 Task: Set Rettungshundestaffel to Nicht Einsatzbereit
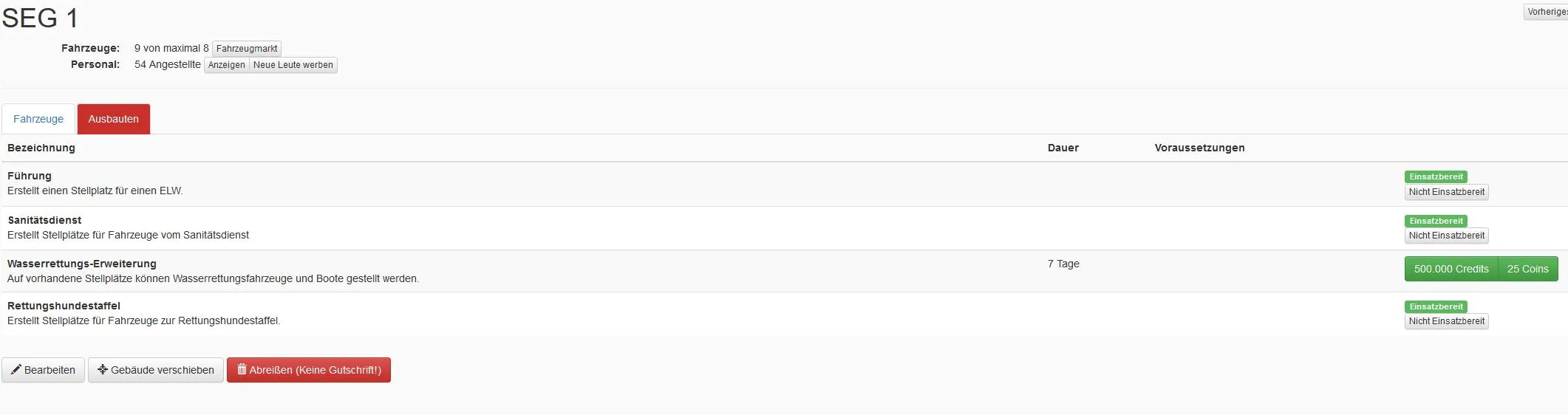(1446, 321)
